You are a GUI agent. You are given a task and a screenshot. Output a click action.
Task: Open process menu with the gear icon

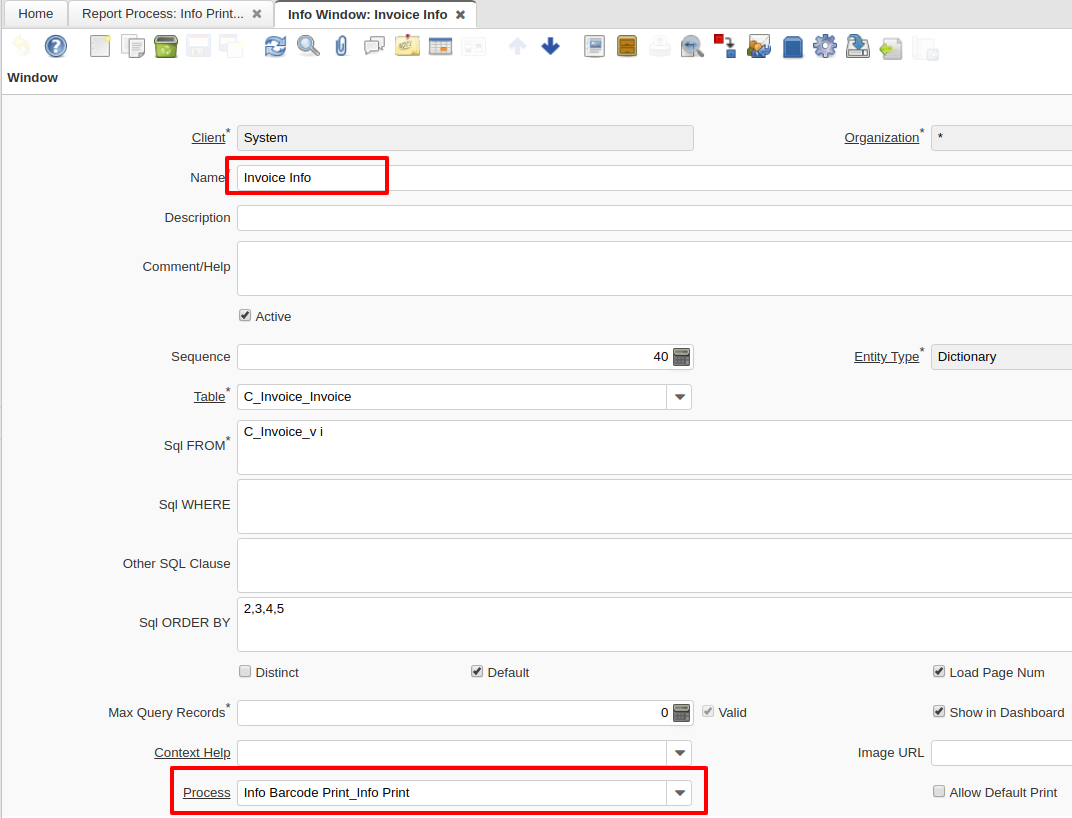[x=824, y=46]
